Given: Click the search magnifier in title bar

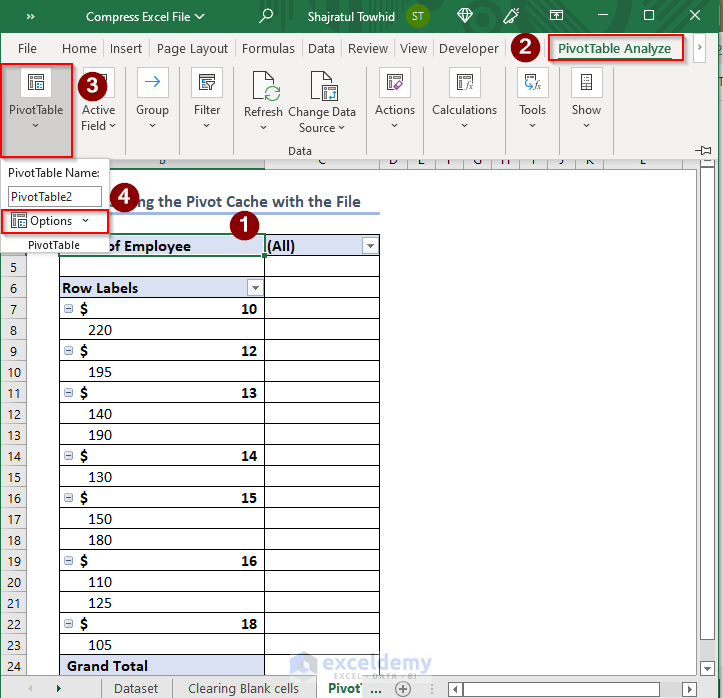Looking at the screenshot, I should (x=266, y=16).
